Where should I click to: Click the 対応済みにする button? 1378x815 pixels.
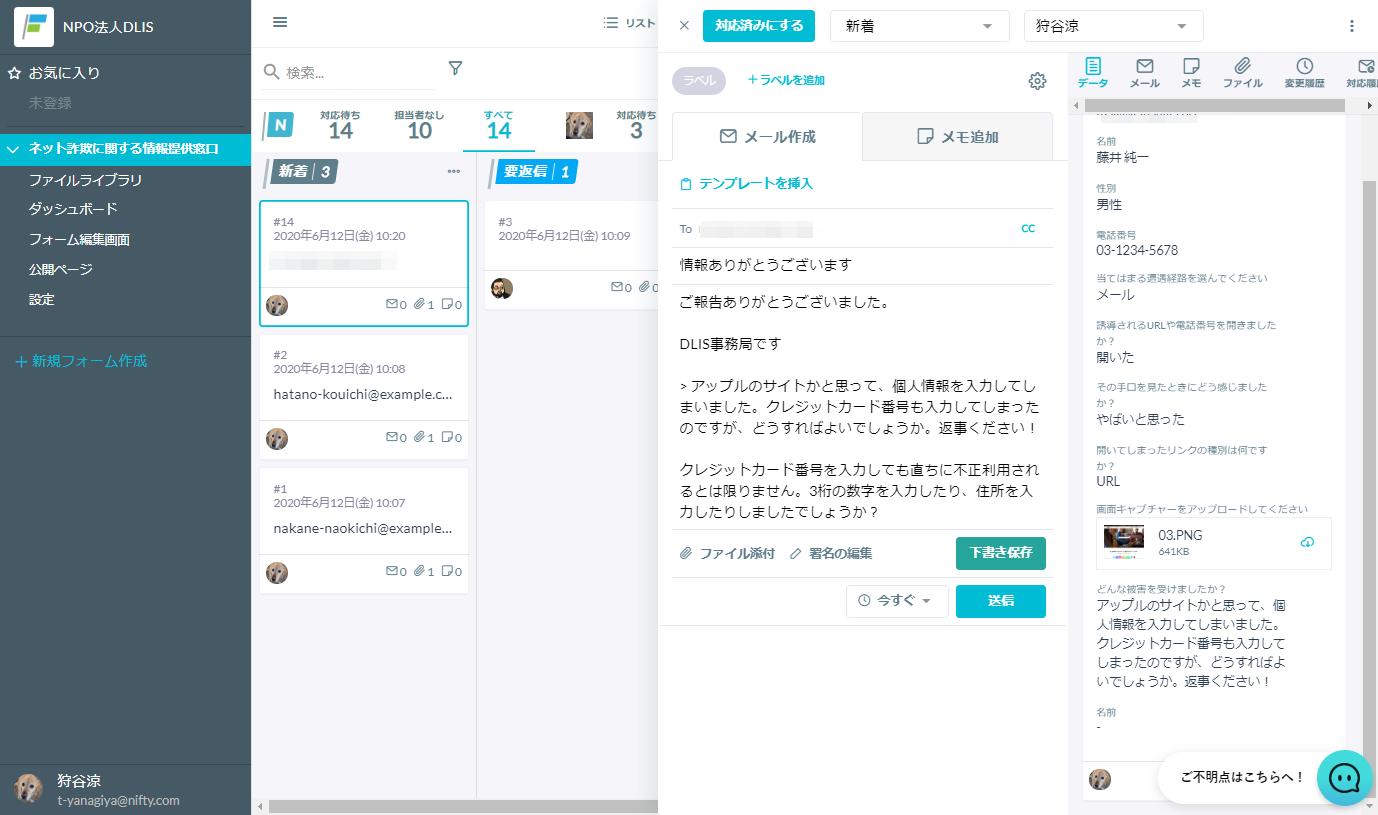click(759, 26)
